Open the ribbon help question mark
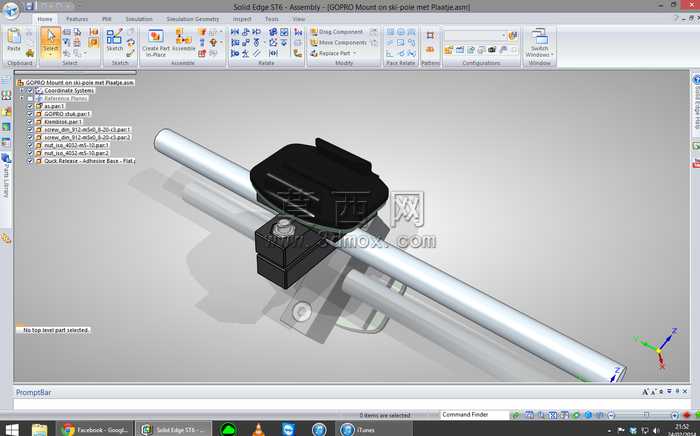Screen dimensions: 700x436 pos(676,19)
